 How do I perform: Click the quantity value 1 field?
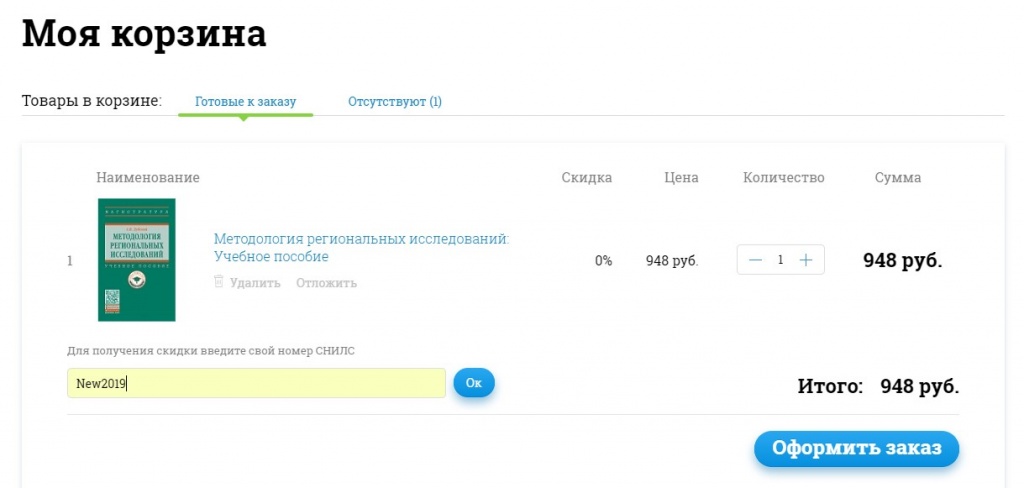coord(780,260)
